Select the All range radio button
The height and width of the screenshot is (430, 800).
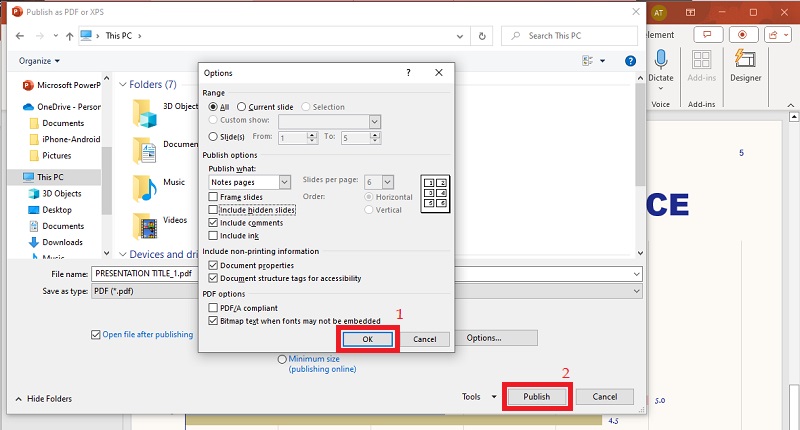(x=213, y=107)
